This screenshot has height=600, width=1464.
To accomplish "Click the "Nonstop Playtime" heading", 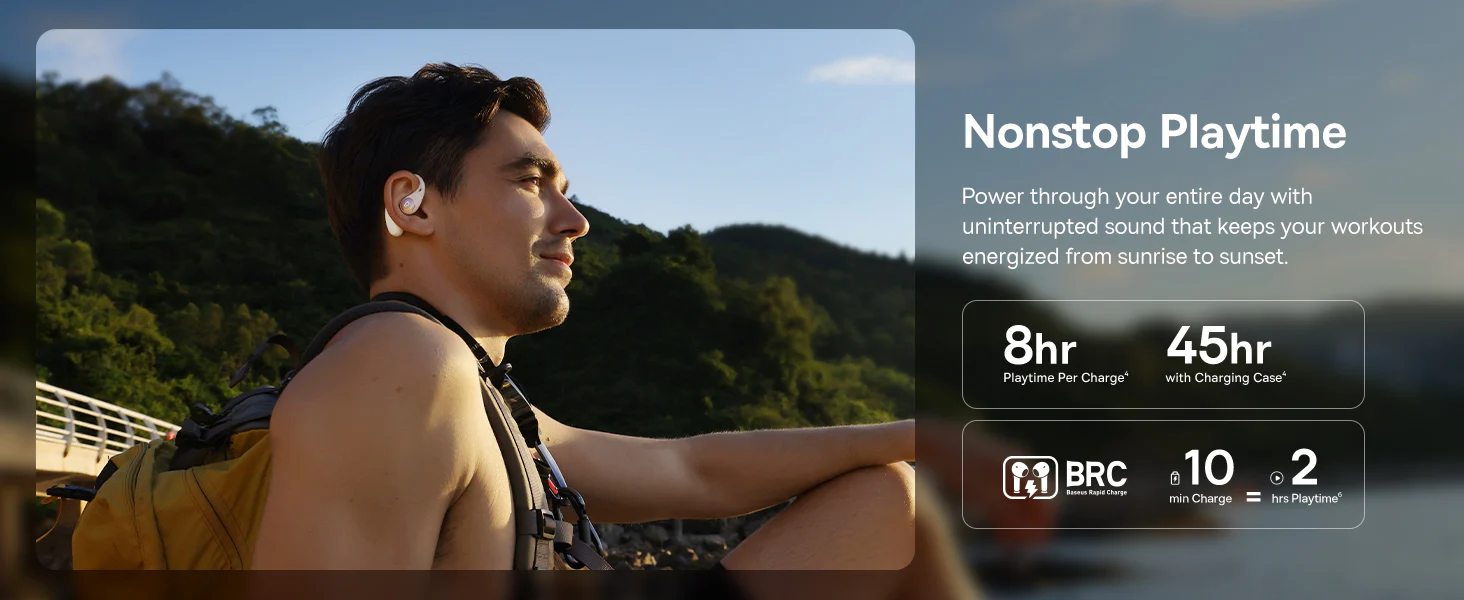I will tap(1154, 132).
